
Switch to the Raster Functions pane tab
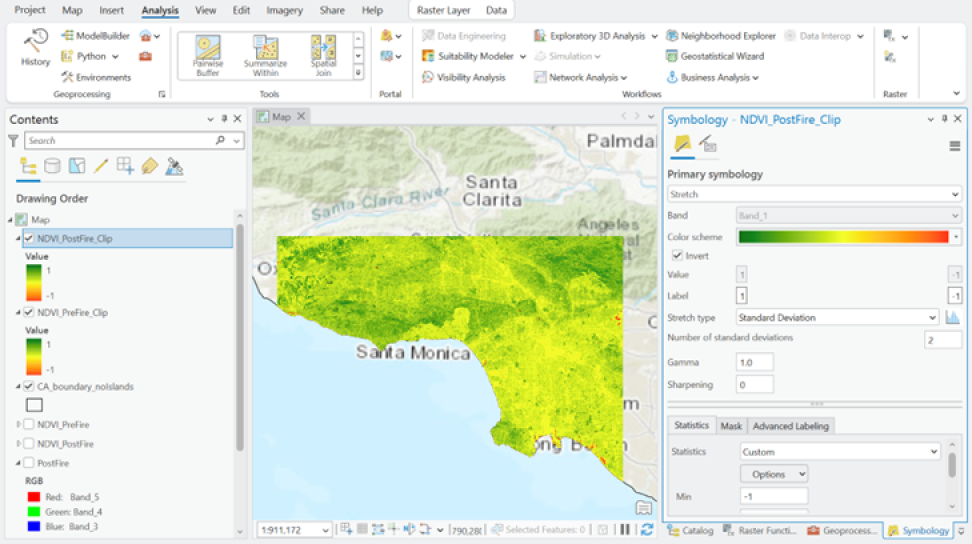point(760,530)
